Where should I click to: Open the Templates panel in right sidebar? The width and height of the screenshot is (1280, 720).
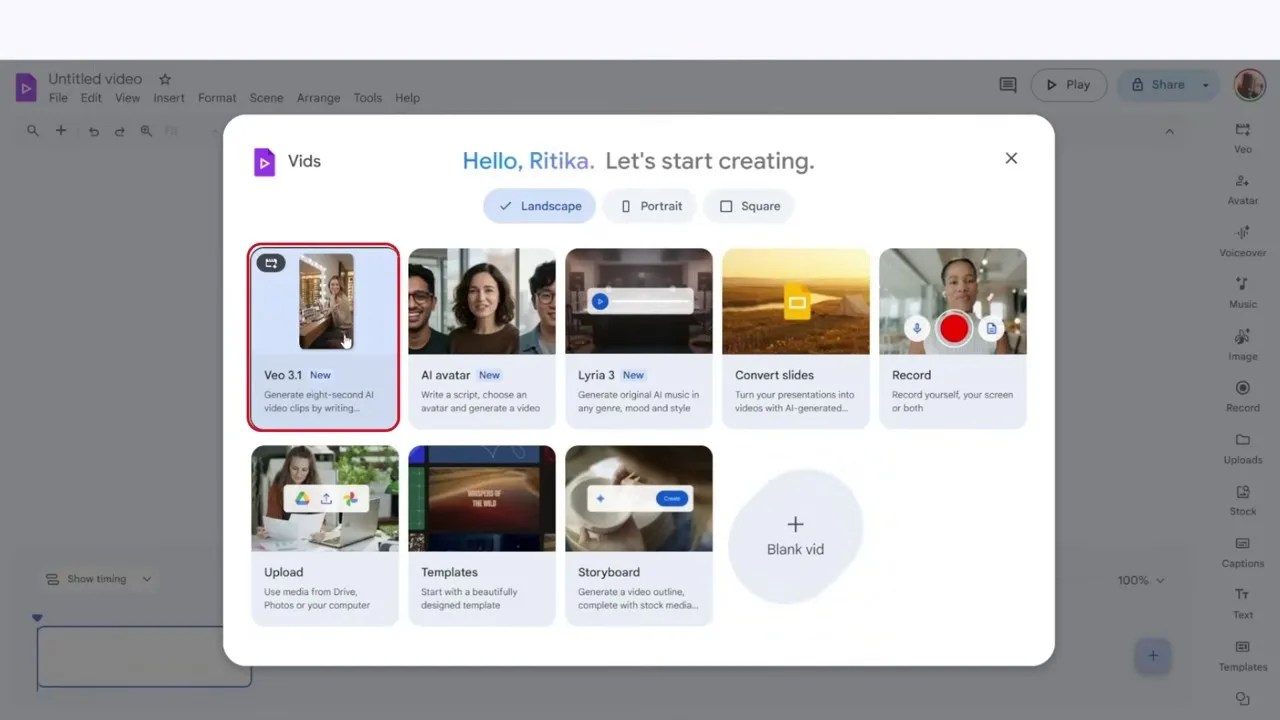1243,656
